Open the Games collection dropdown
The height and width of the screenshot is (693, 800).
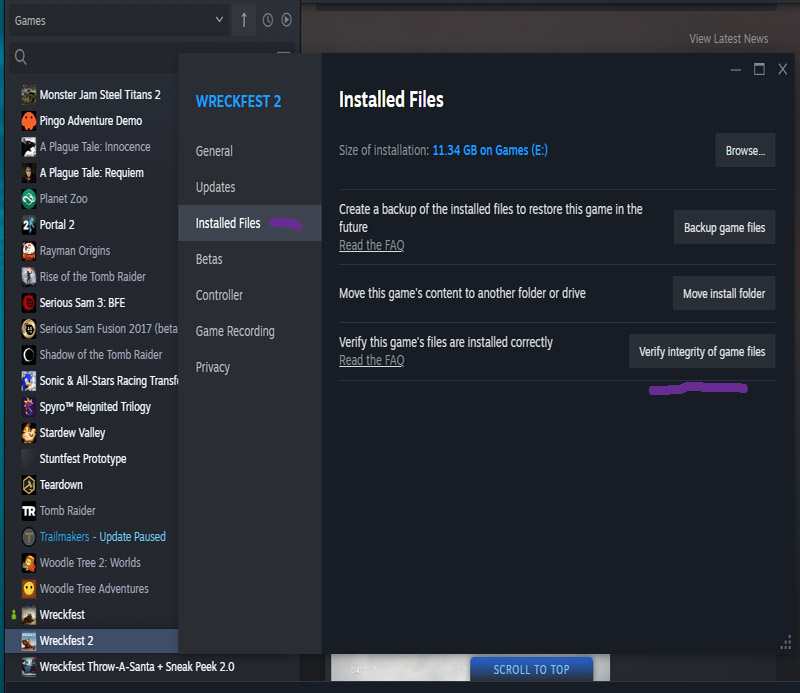(119, 20)
